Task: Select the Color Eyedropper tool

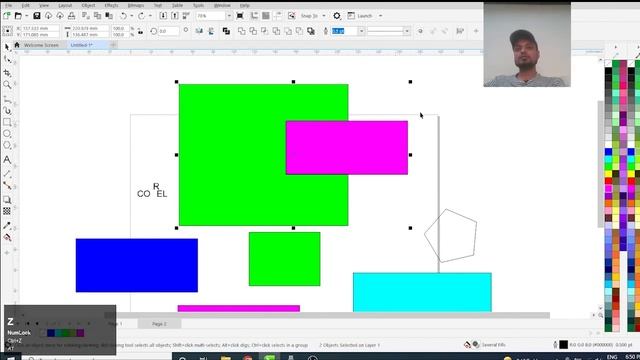Action: point(7,225)
